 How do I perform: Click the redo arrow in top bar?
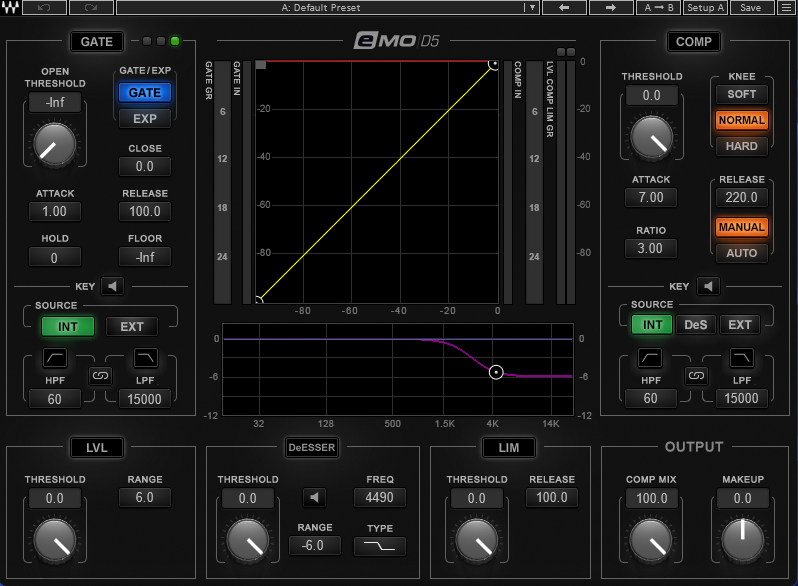coord(91,7)
